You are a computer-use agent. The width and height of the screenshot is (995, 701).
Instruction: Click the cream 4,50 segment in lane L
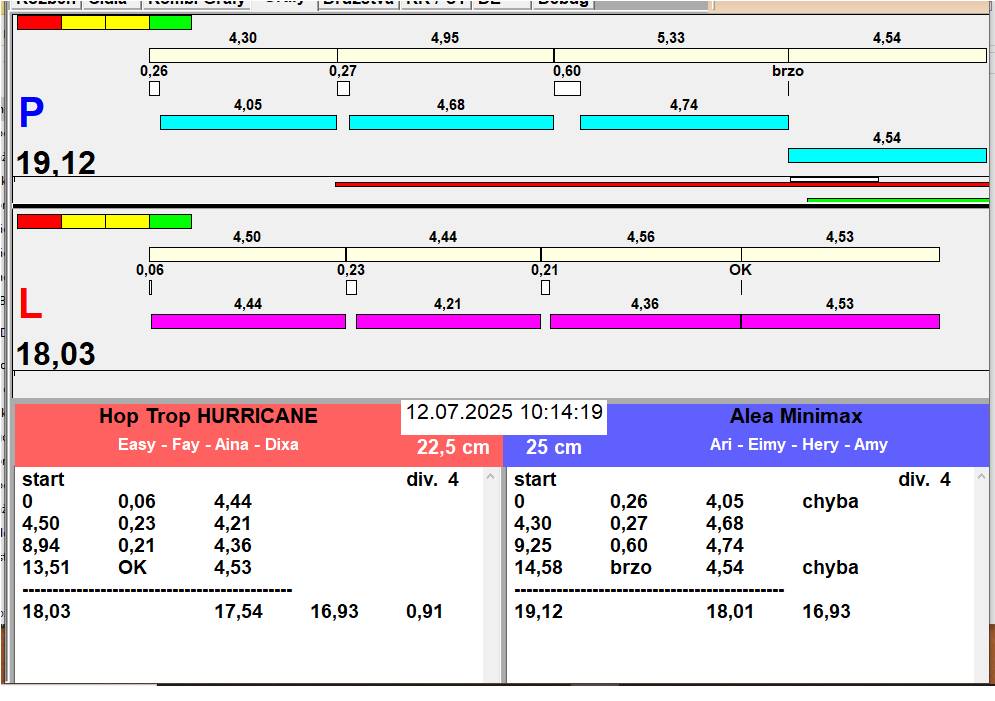(x=247, y=254)
